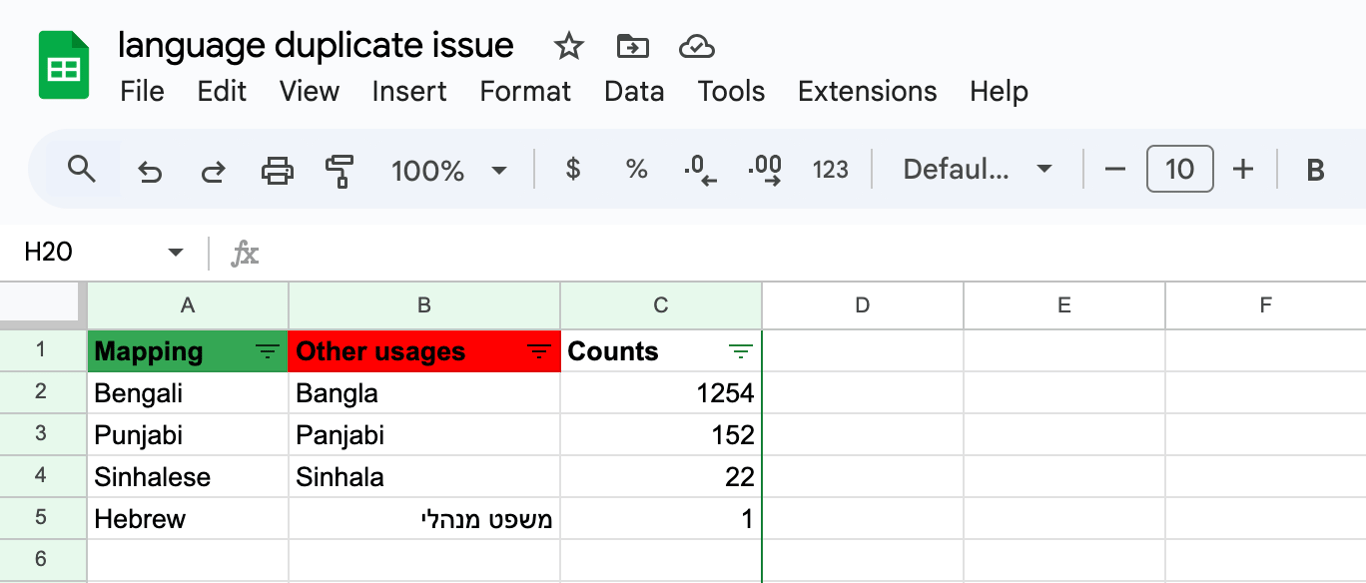The width and height of the screenshot is (1366, 583).
Task: Open the Data menu
Action: click(634, 91)
